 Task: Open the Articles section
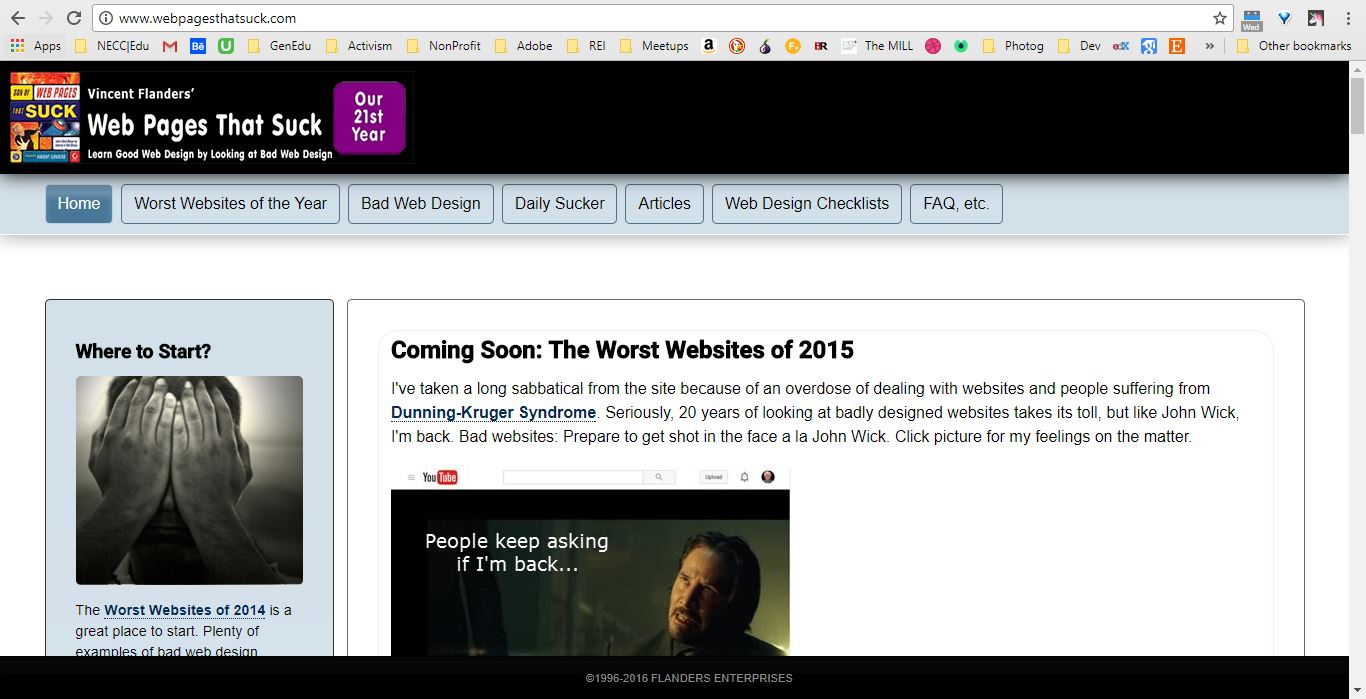coord(665,203)
